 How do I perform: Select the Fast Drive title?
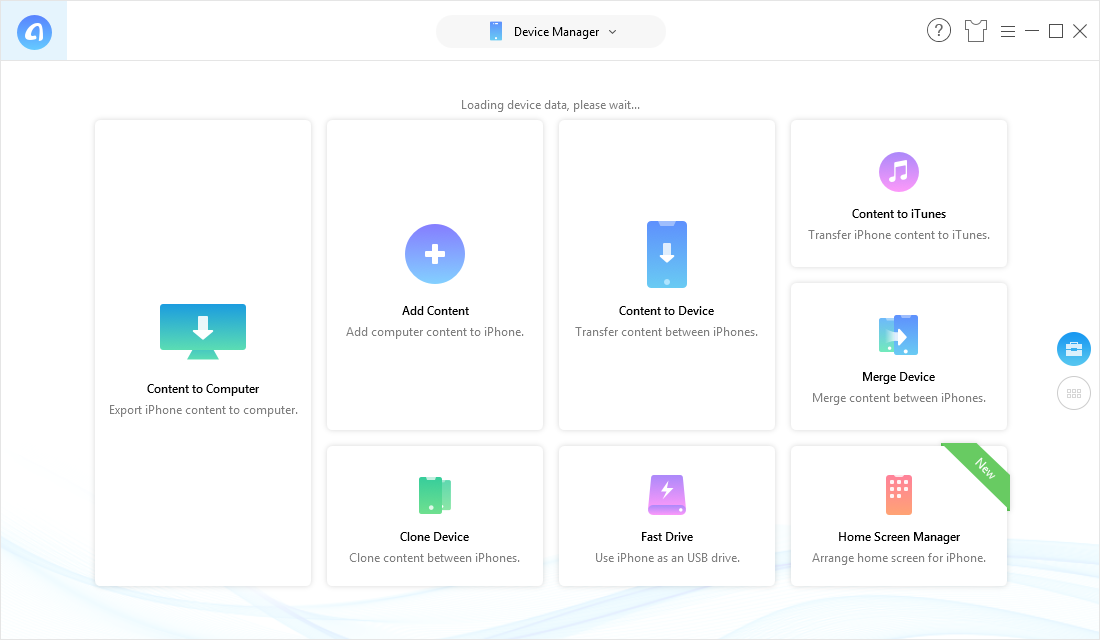click(666, 537)
